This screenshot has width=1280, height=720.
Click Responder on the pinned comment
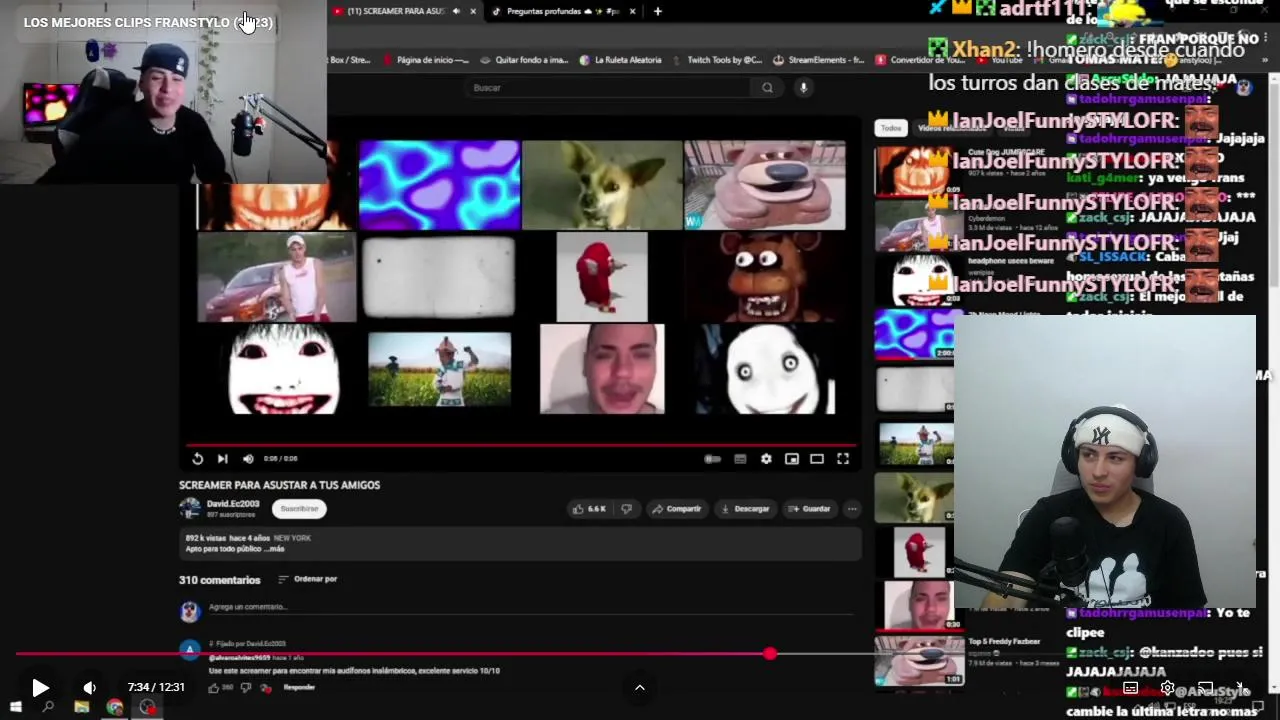(299, 688)
